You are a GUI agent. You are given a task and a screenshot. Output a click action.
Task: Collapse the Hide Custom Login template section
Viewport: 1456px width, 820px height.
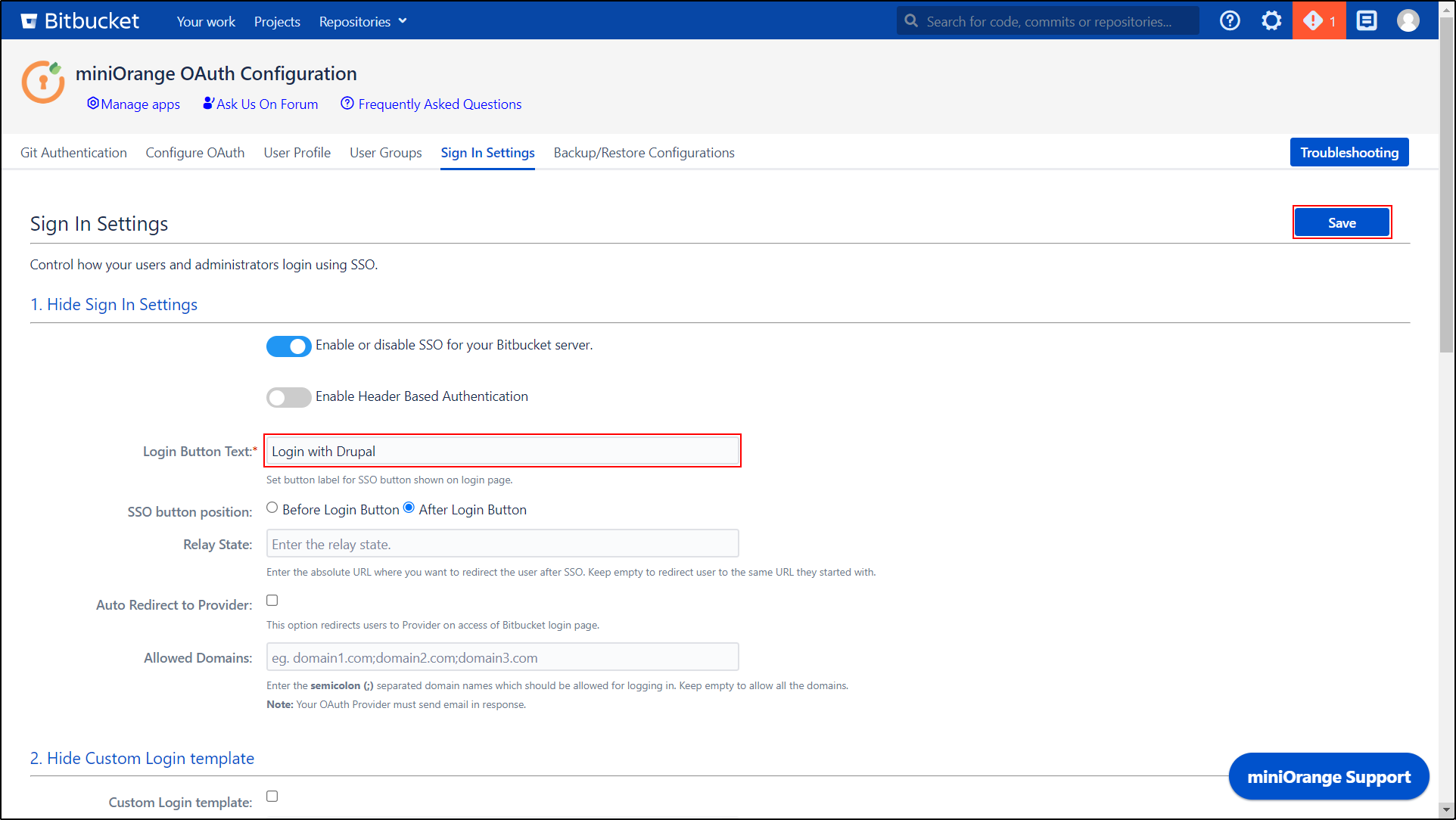point(142,758)
